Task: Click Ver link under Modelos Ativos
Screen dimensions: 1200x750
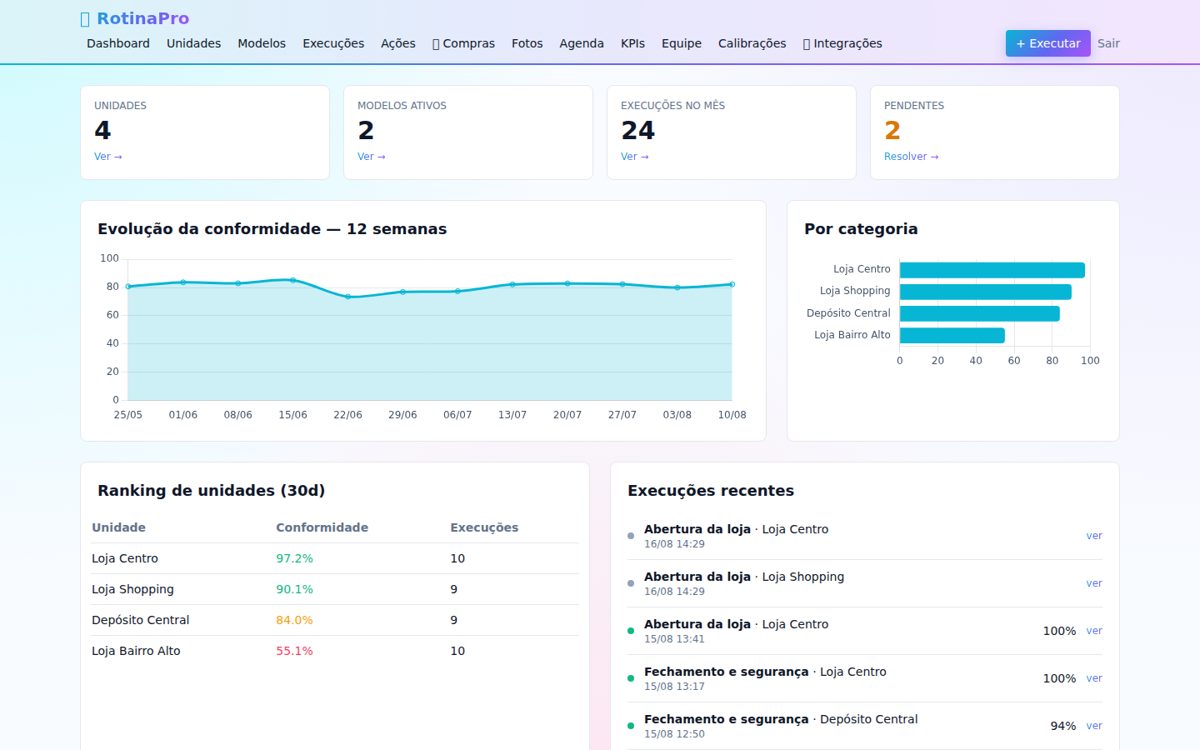Action: coord(371,156)
